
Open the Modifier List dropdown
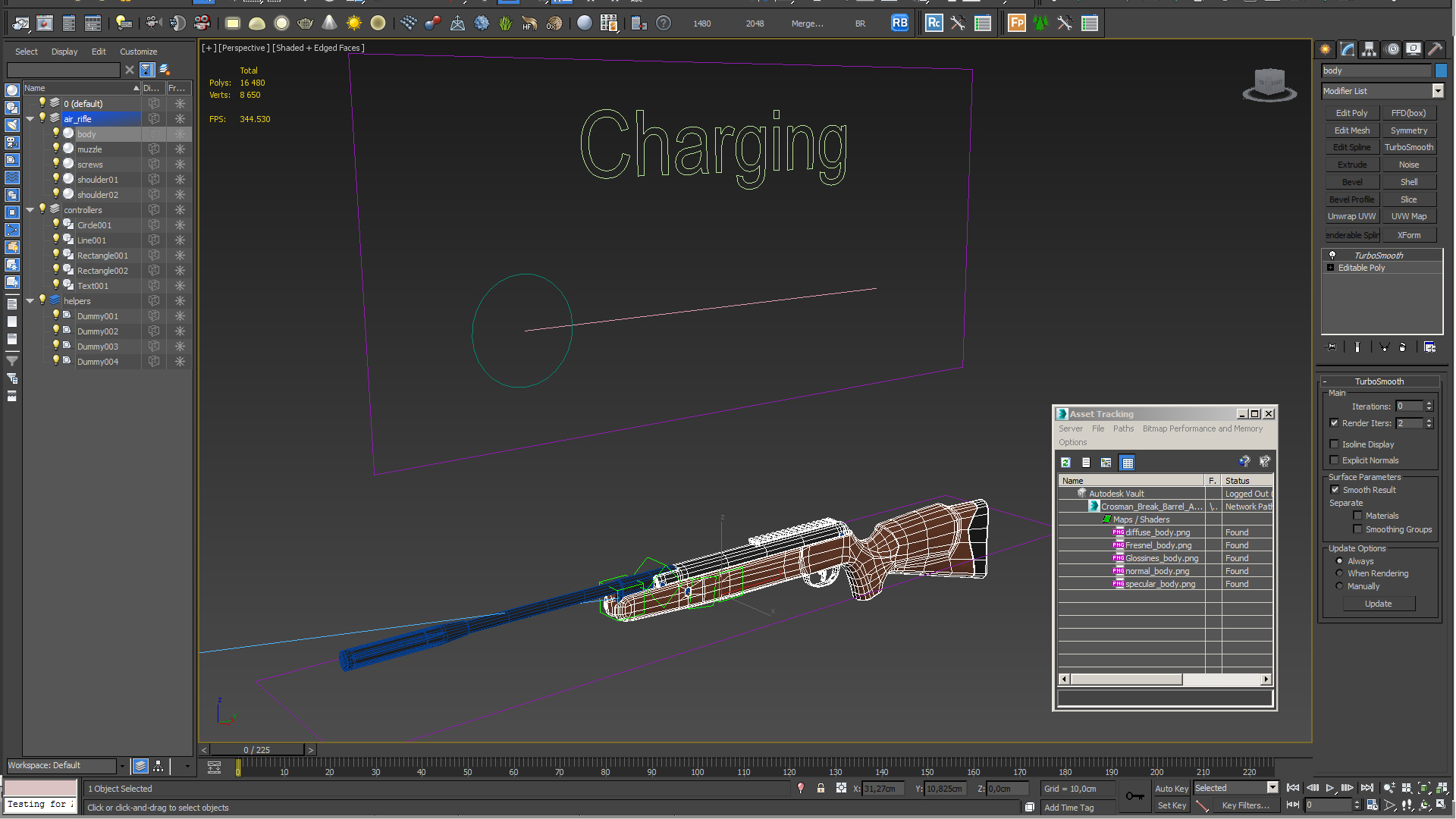[x=1438, y=91]
